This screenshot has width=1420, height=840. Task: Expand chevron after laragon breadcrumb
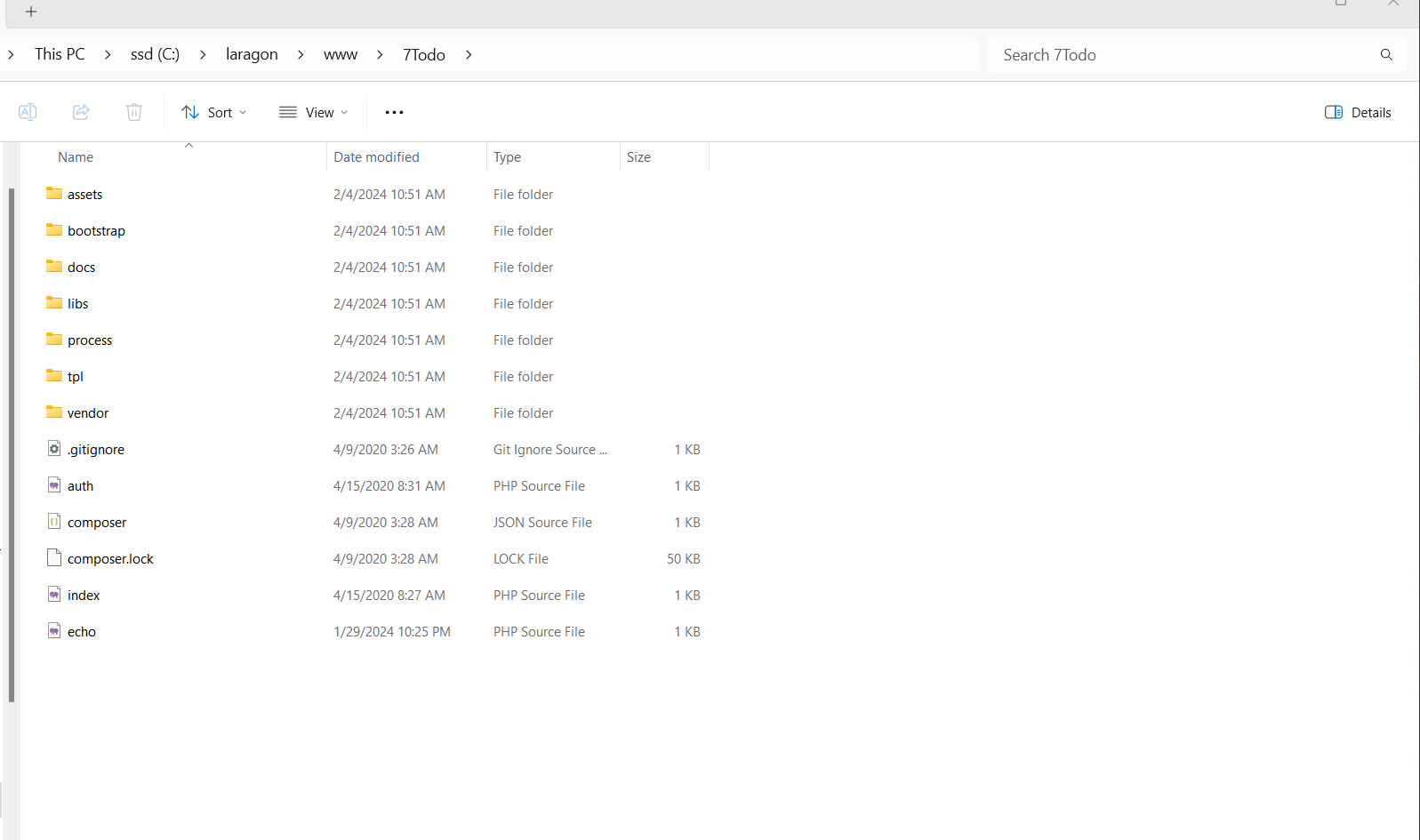tap(301, 55)
